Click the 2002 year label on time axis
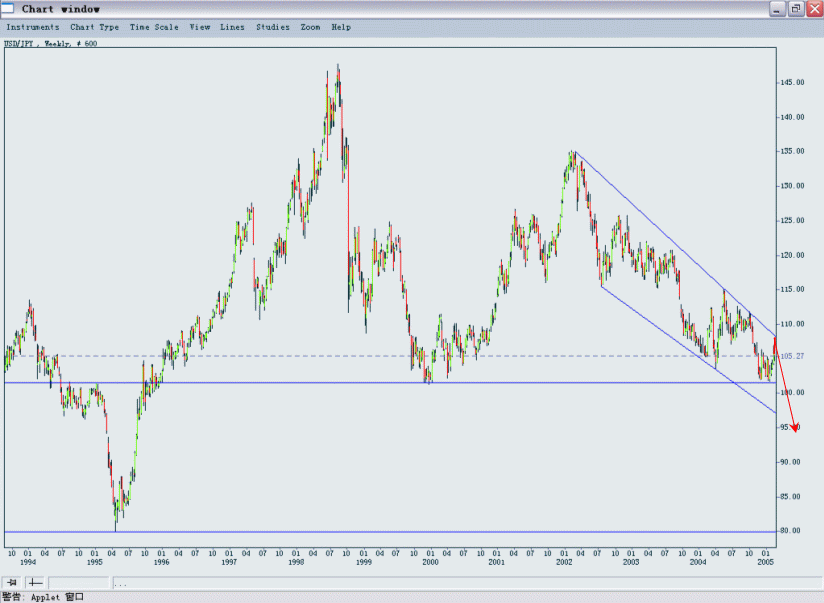The height and width of the screenshot is (603, 824). click(564, 563)
